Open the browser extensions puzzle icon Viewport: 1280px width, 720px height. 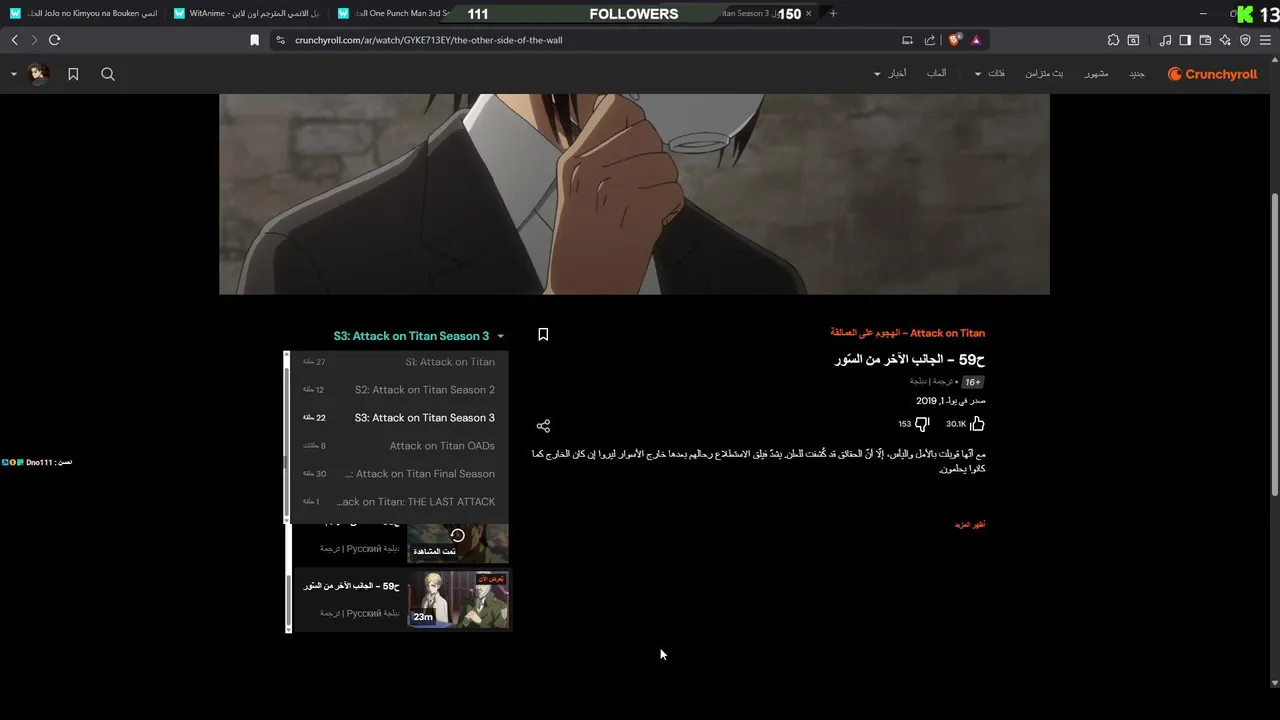click(x=1113, y=40)
